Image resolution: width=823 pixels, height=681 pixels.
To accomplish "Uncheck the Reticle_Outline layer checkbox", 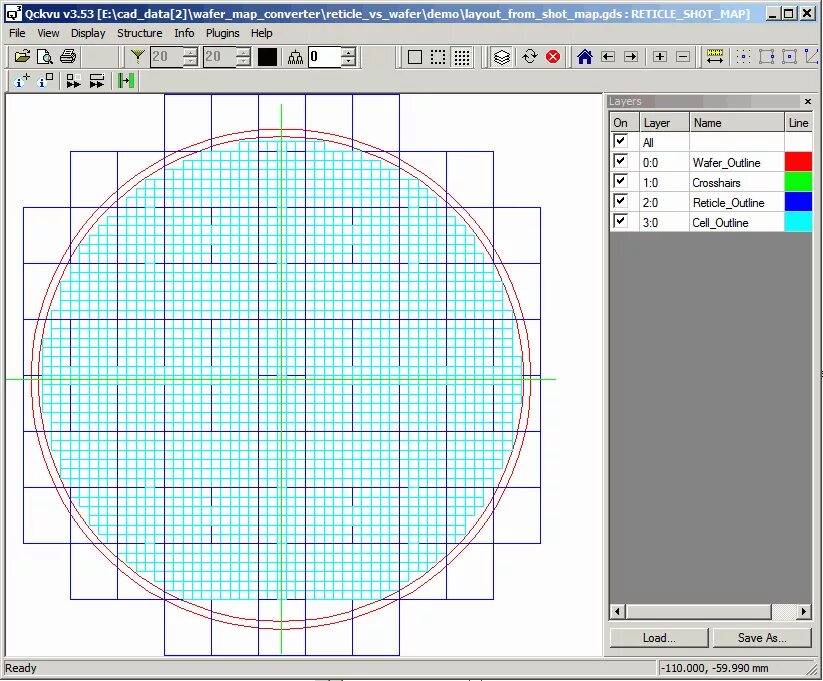I will pos(620,201).
